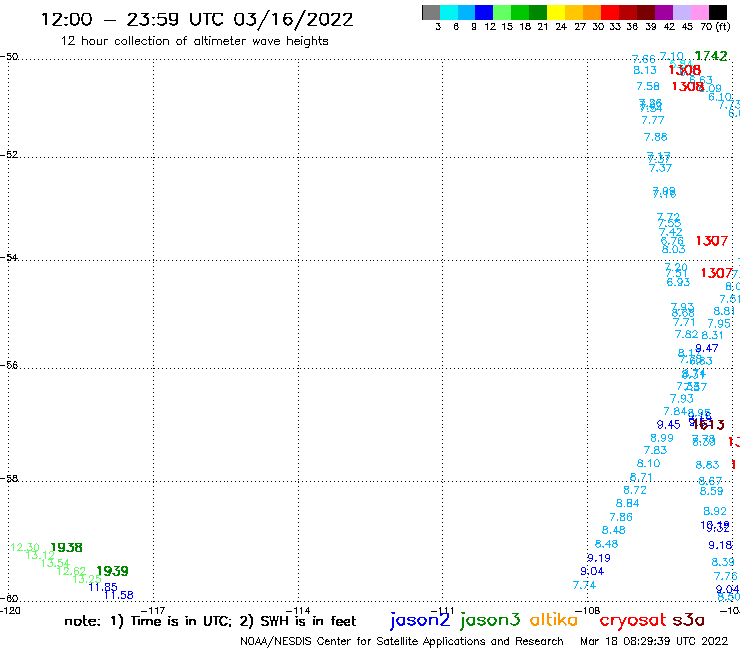Click the wave height value '8.84'
740x650 pixels.
pyautogui.click(x=628, y=503)
